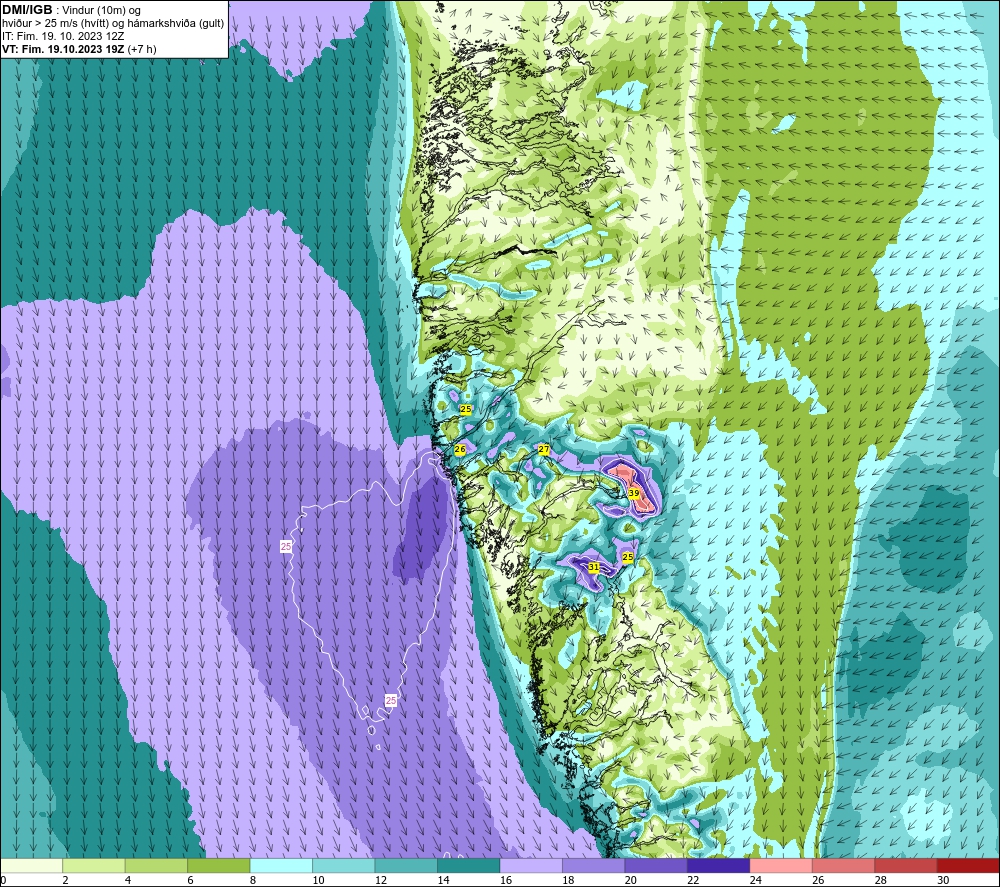Pick the pale yellow 0–2 m/s legend swatch
Screen dimensions: 1000x887
coord(31,866)
